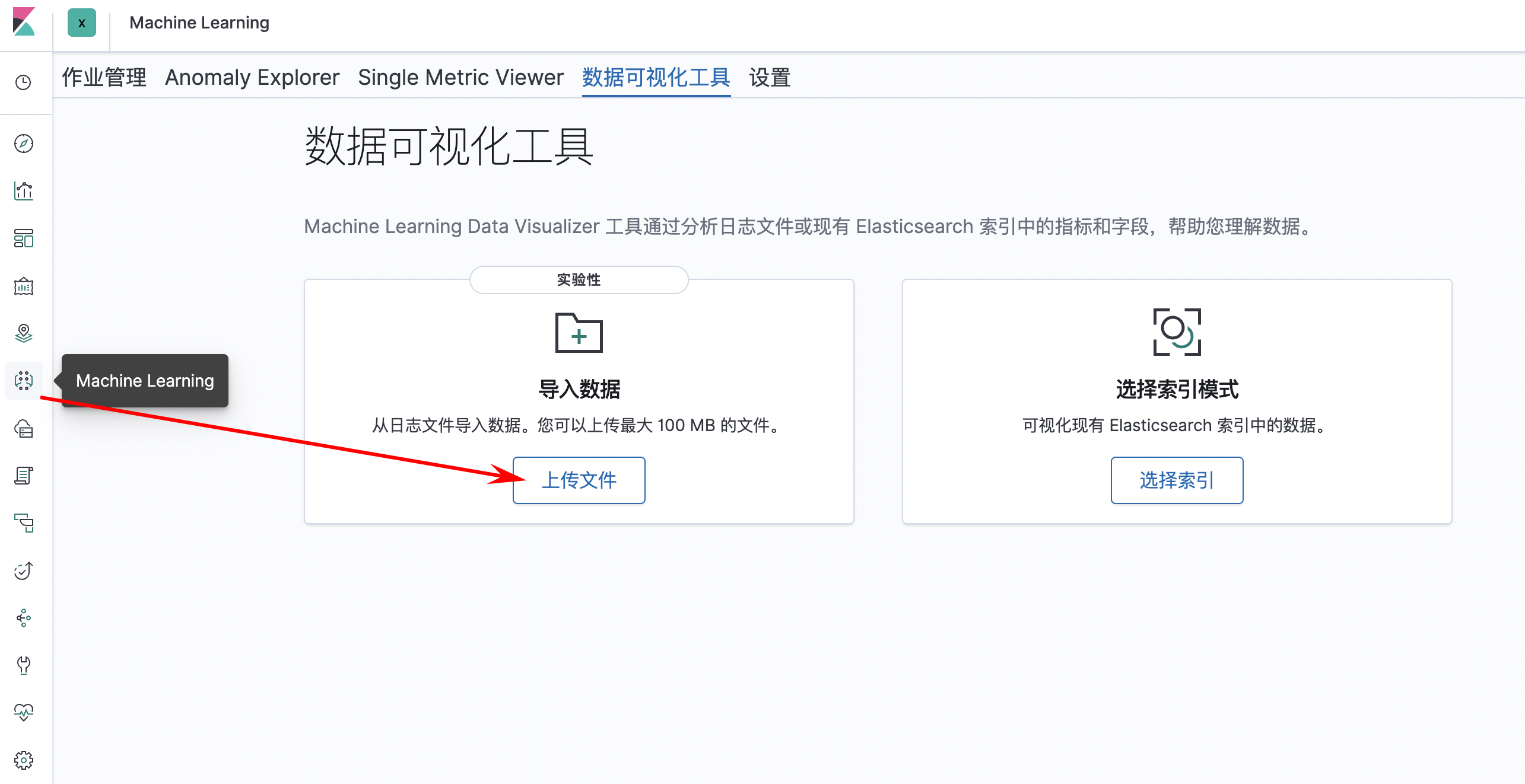The image size is (1525, 784).
Task: Open Discover compass icon in sidebar
Action: tap(23, 144)
